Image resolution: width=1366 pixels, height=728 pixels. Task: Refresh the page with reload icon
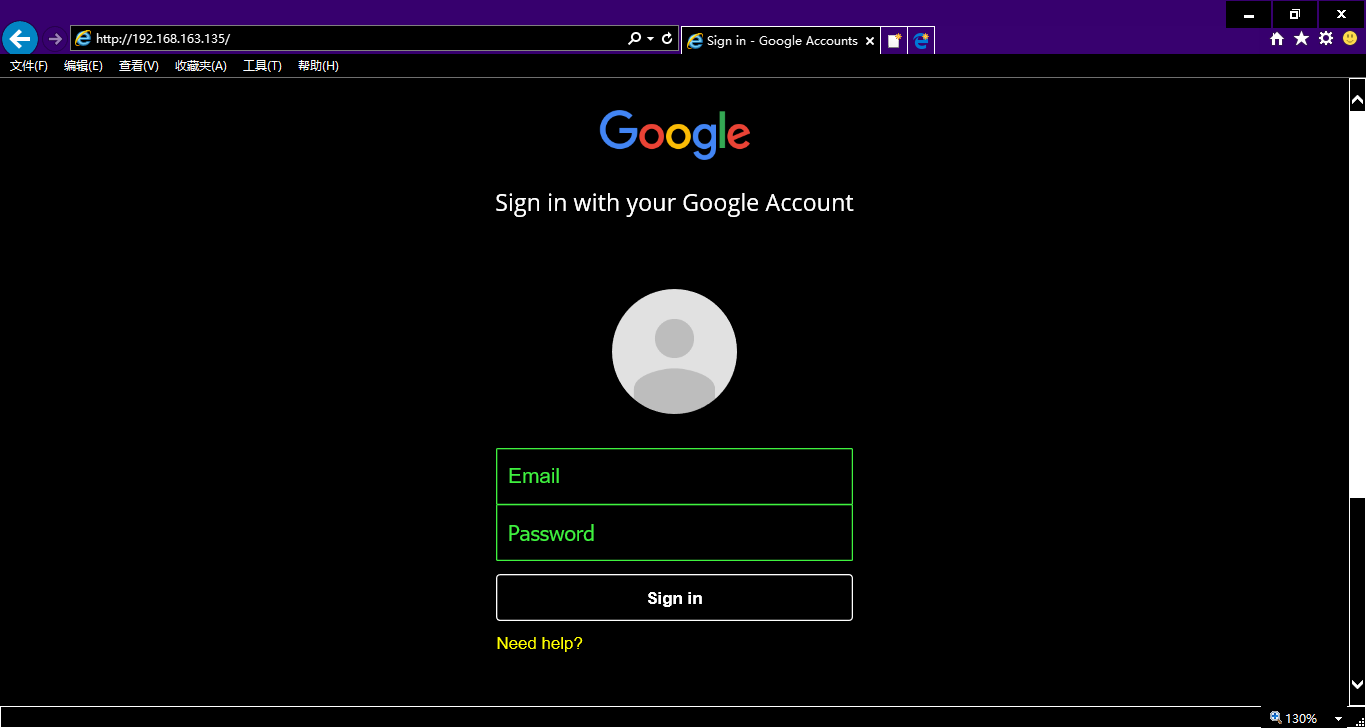667,39
